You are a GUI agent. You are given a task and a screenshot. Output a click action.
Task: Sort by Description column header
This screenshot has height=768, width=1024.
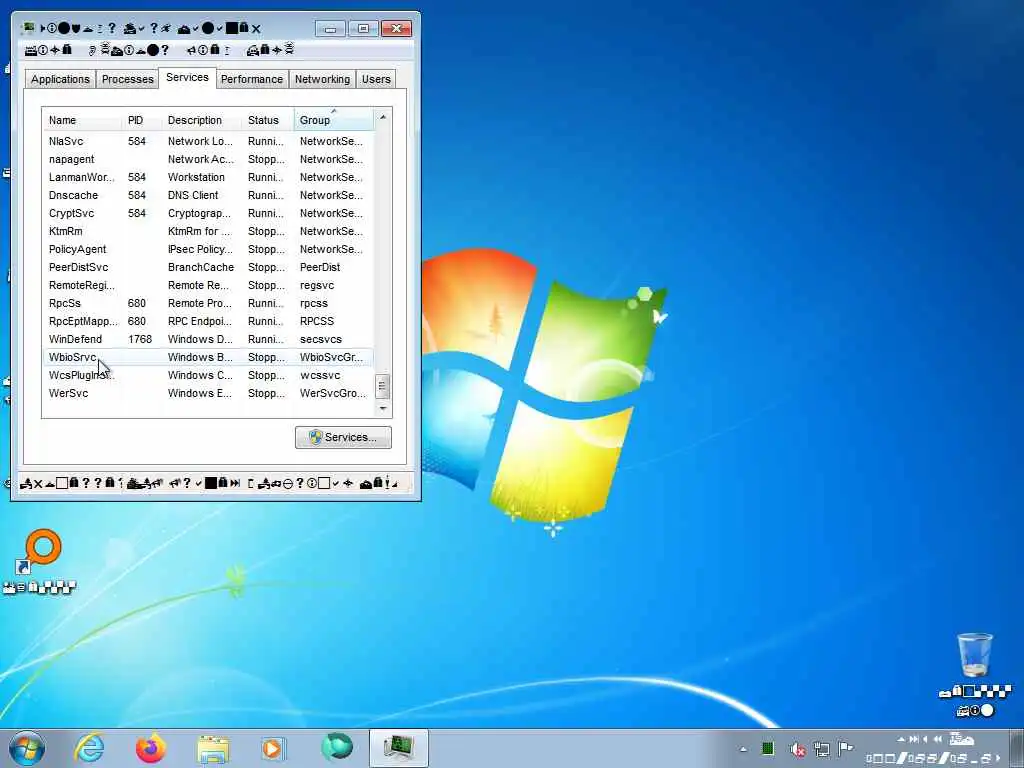(x=202, y=120)
